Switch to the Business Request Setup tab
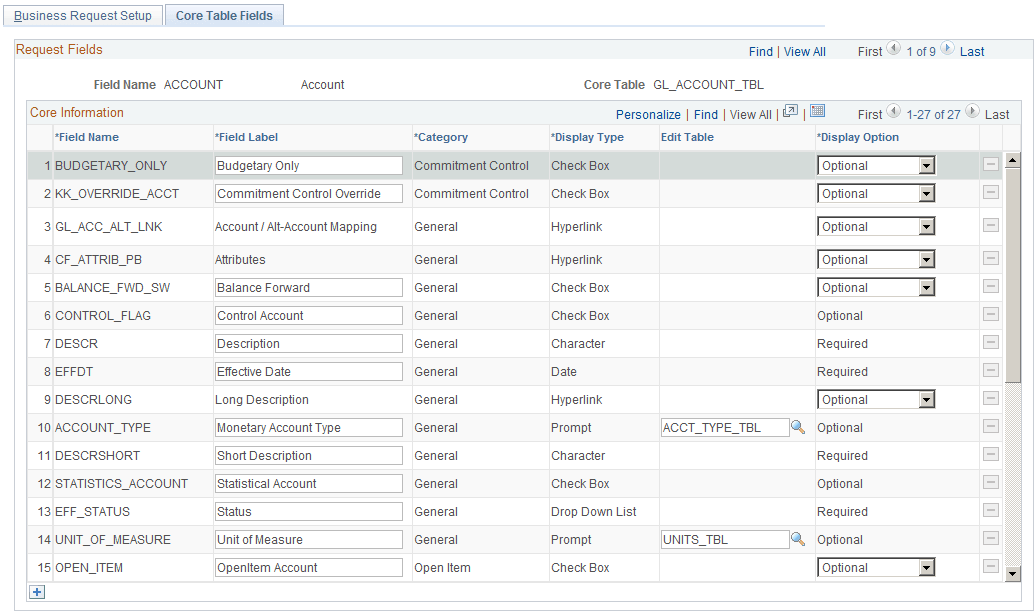This screenshot has height=611, width=1034. click(83, 15)
